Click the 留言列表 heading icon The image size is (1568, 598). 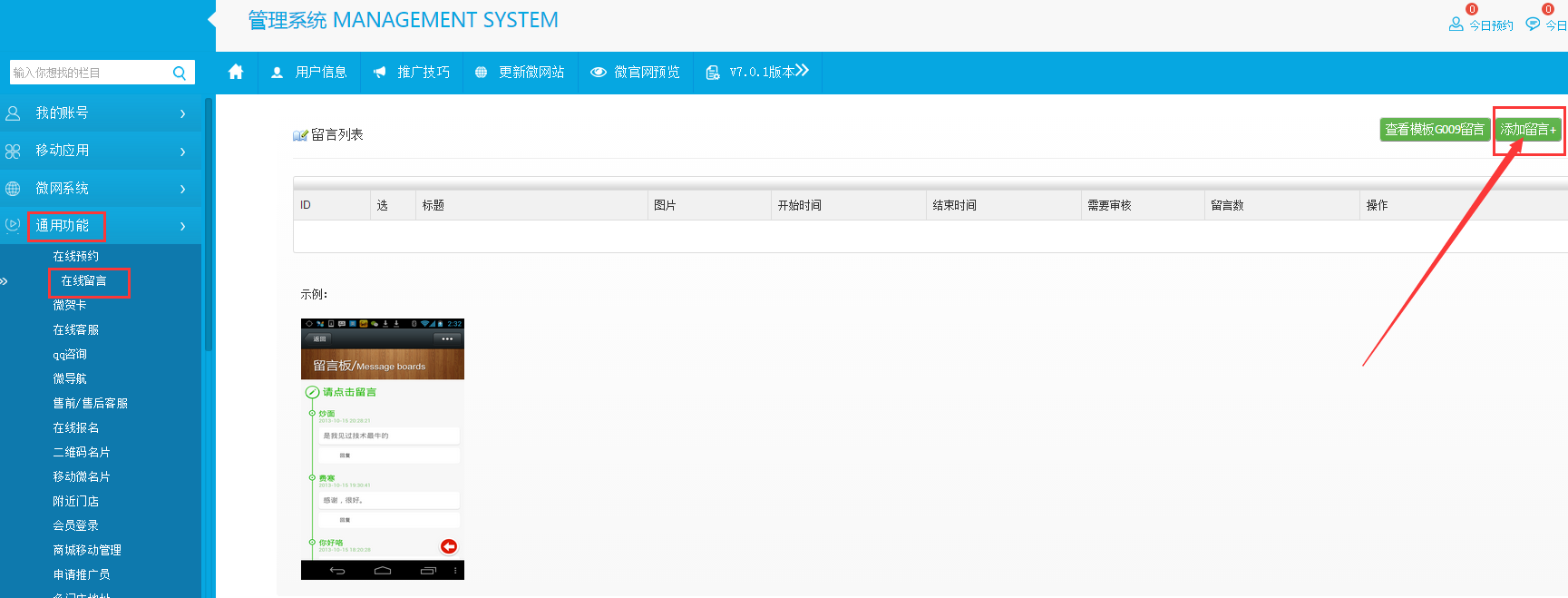click(300, 135)
